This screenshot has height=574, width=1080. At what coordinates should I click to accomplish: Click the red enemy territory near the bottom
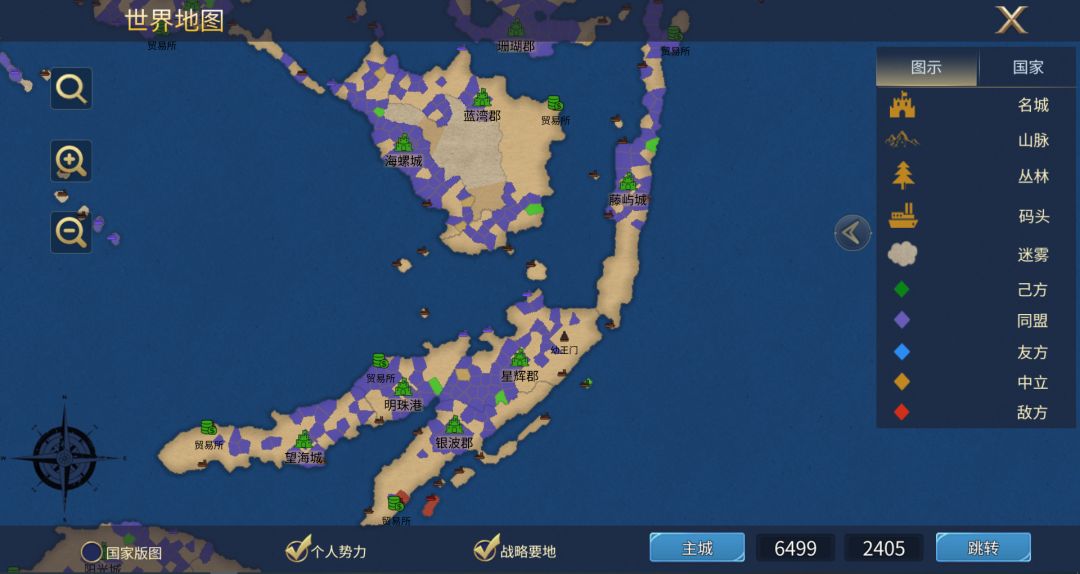(x=430, y=506)
